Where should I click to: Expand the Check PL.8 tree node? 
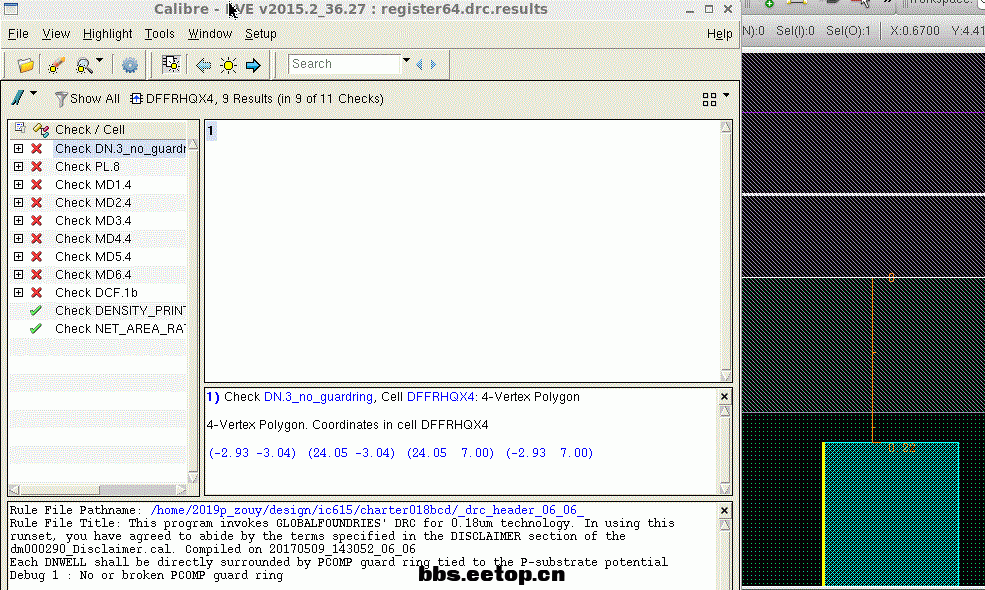[x=19, y=167]
